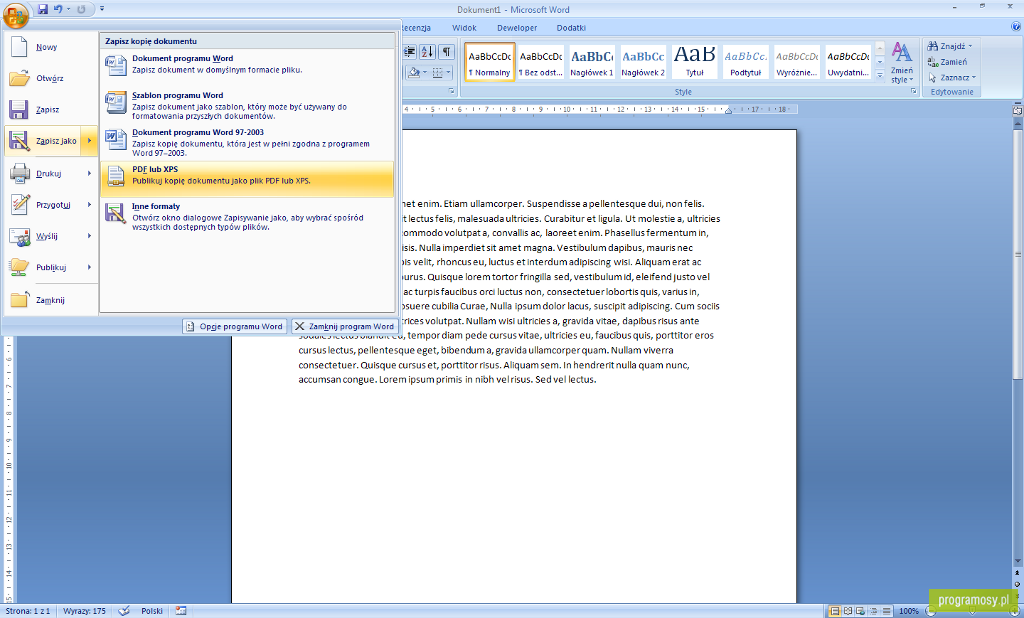This screenshot has width=1024, height=618.
Task: Toggle macro recording in the status bar
Action: pyautogui.click(x=181, y=611)
